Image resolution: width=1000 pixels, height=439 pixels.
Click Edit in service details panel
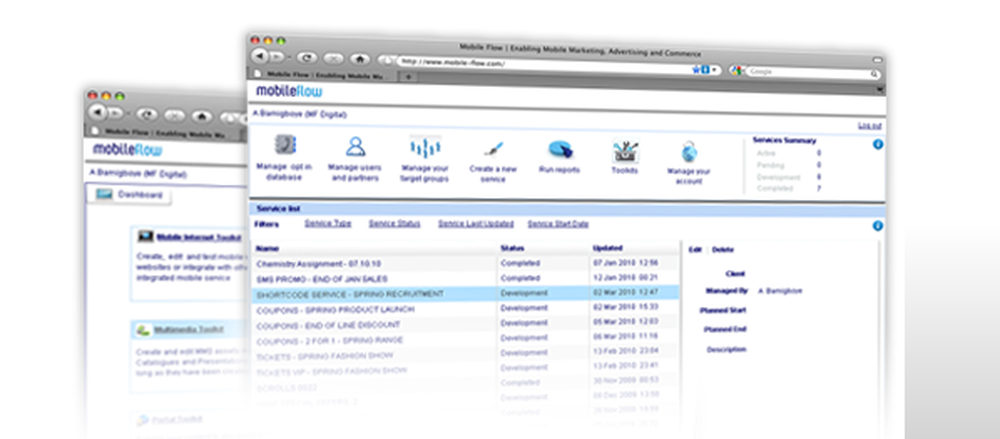[x=695, y=250]
